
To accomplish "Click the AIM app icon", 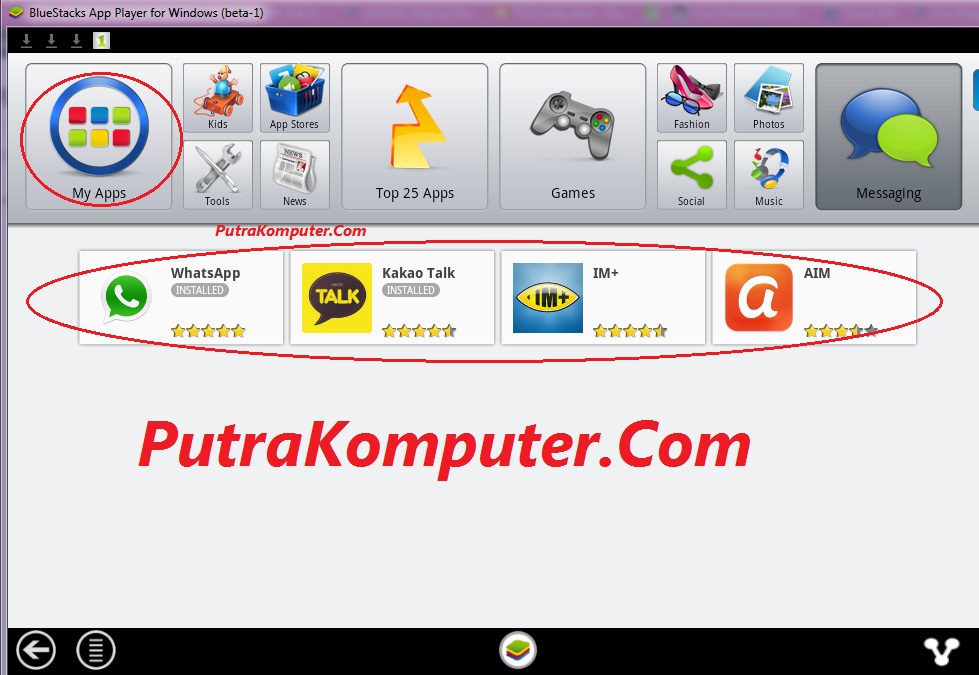I will point(759,298).
